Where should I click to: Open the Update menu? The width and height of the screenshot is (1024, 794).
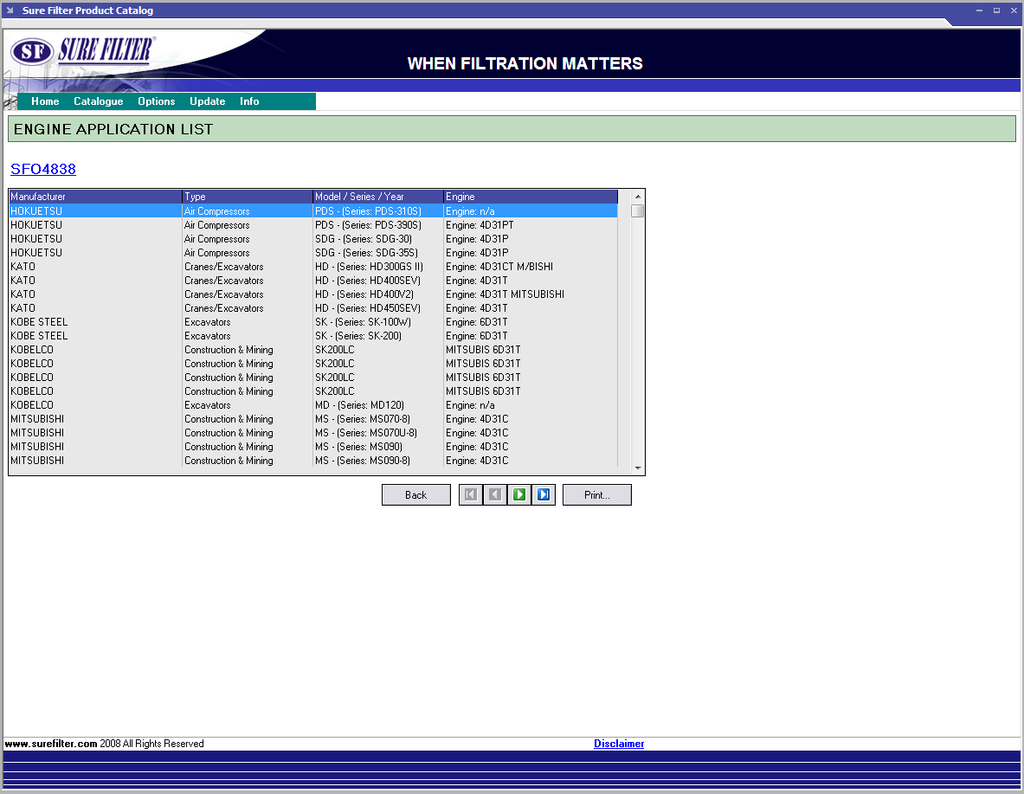(x=207, y=101)
